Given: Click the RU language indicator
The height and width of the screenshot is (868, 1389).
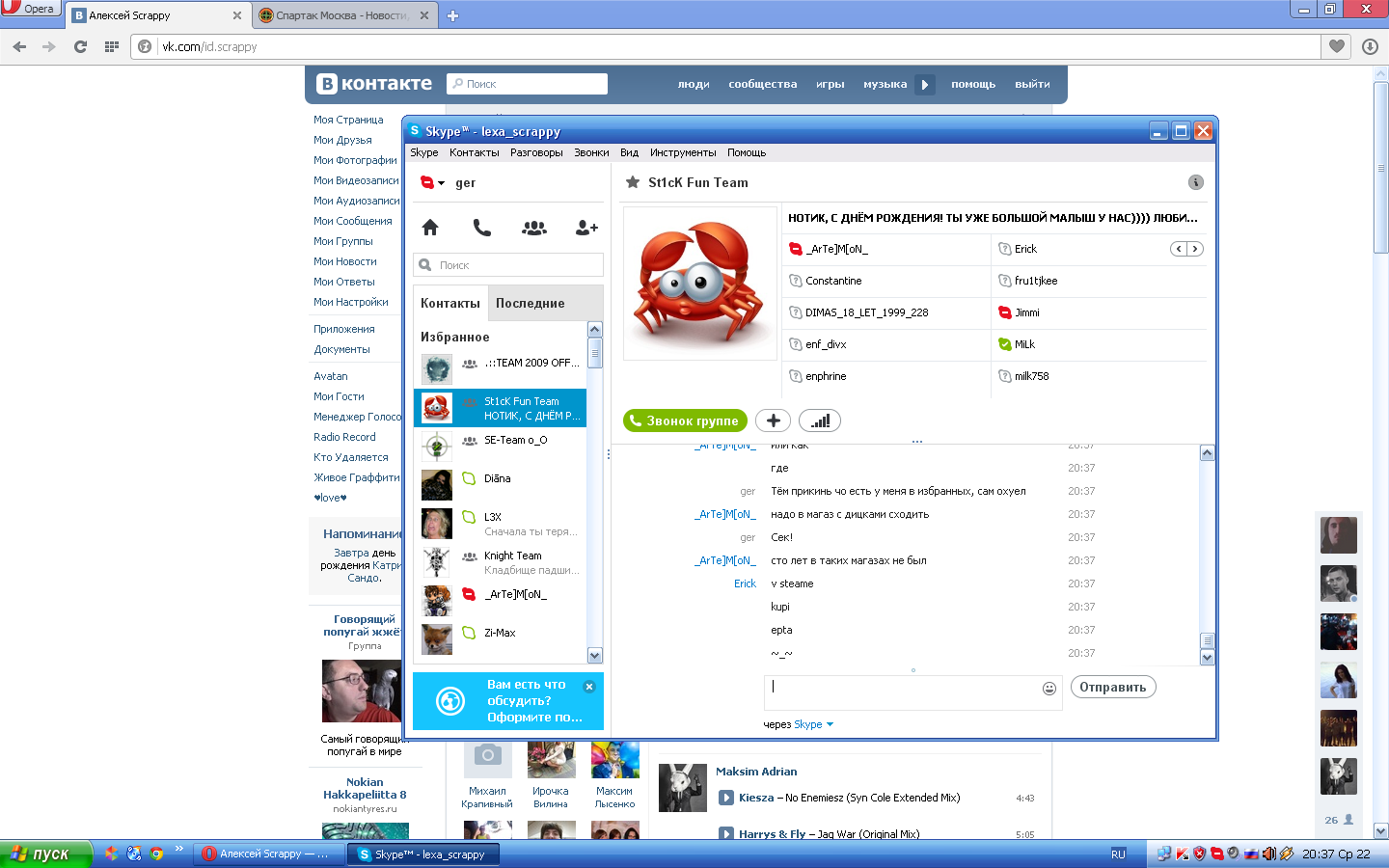Looking at the screenshot, I should [x=1118, y=854].
